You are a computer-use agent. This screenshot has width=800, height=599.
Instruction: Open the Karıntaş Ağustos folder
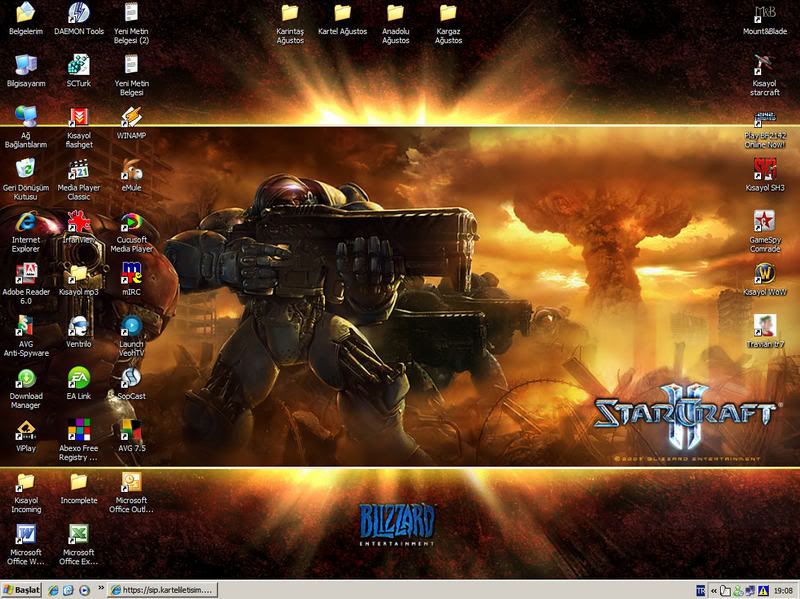pyautogui.click(x=290, y=23)
